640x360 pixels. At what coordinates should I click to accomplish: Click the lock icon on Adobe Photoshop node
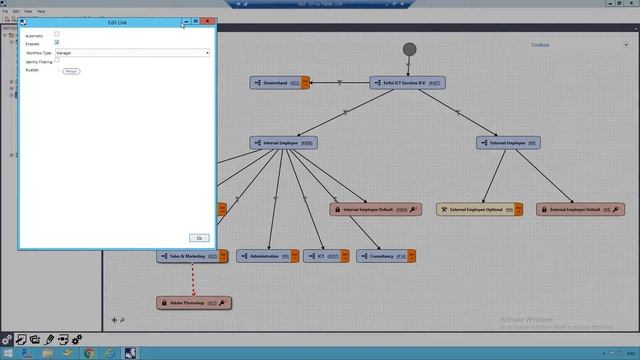(x=164, y=303)
